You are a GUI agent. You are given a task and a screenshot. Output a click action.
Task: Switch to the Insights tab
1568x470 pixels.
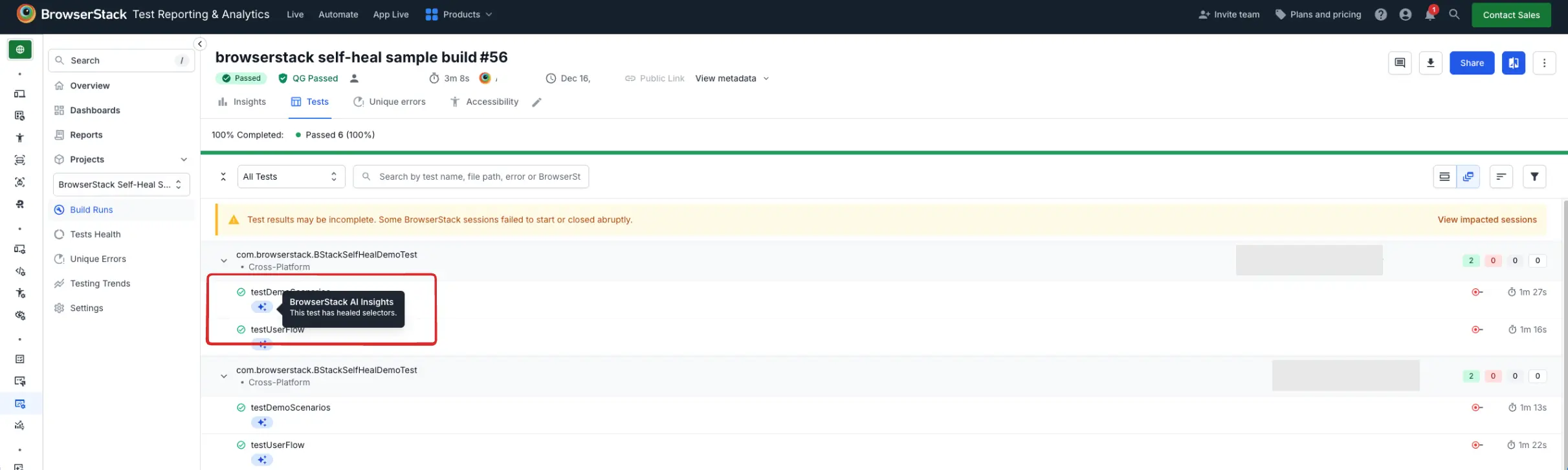tap(242, 101)
